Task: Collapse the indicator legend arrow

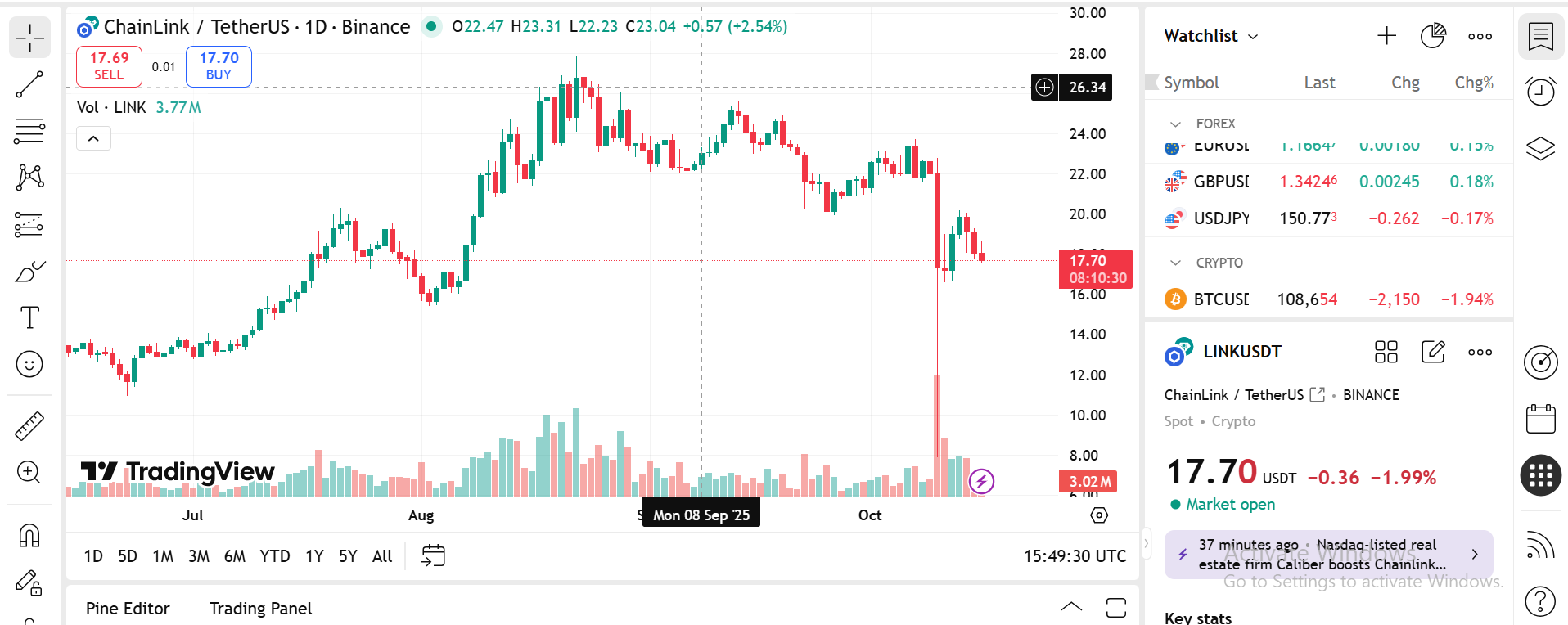Action: [93, 139]
